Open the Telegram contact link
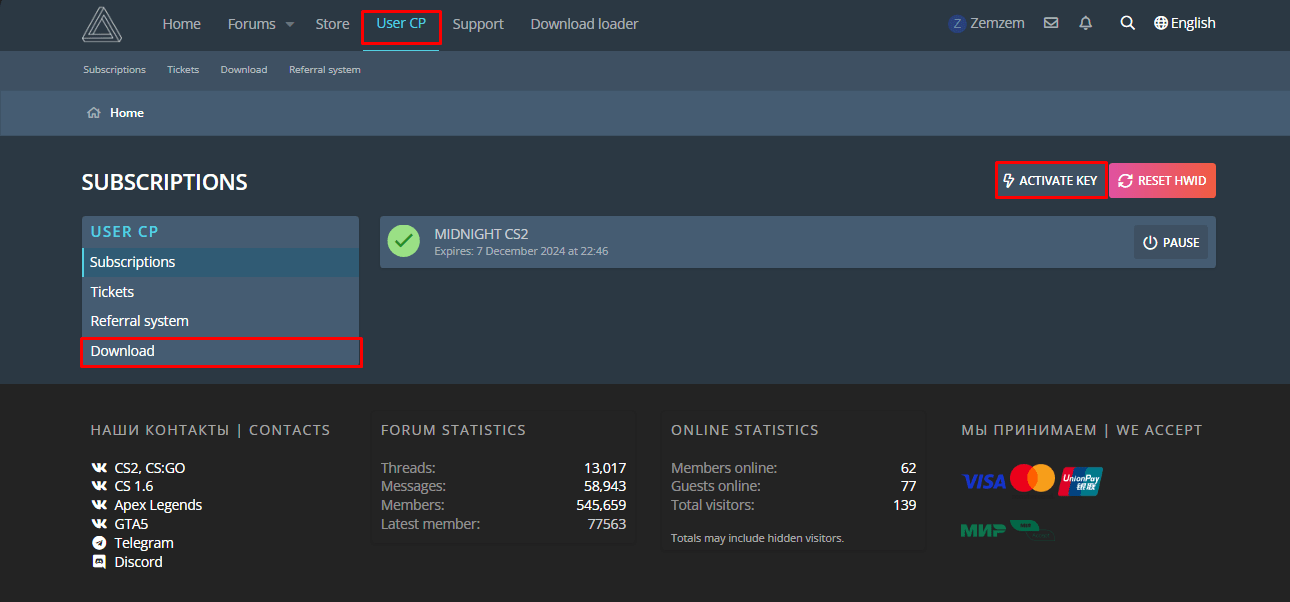 click(144, 543)
